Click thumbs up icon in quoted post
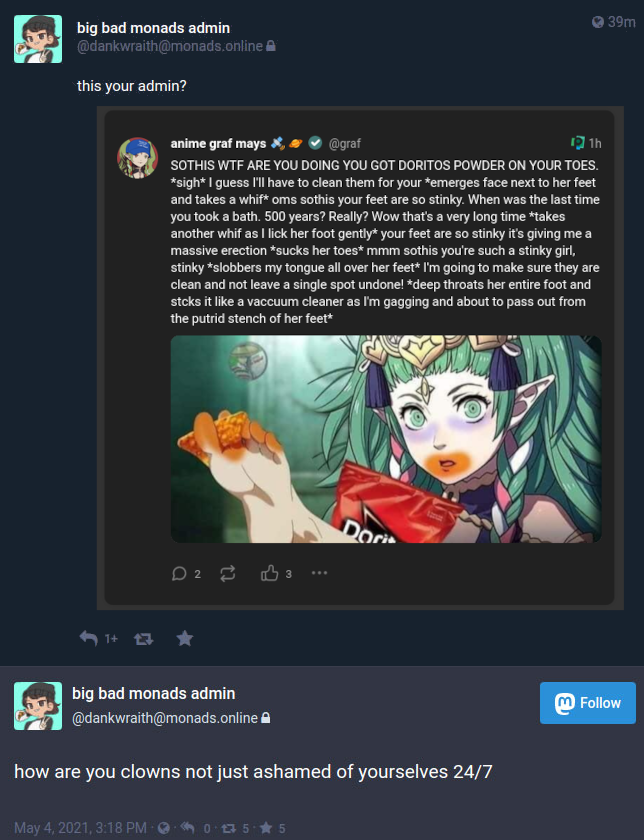This screenshot has width=644, height=840. tap(269, 573)
